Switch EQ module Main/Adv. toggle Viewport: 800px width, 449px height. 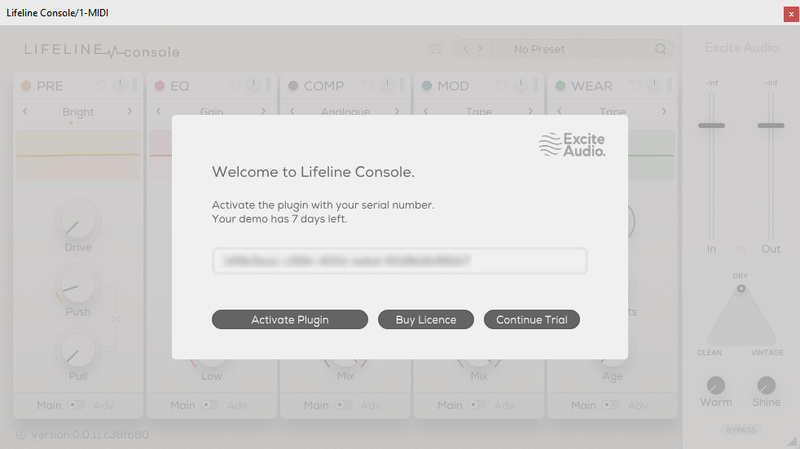click(210, 405)
